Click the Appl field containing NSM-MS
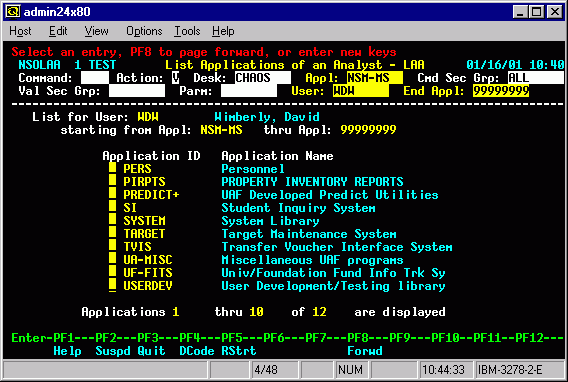This screenshot has width=568, height=382. [375, 78]
